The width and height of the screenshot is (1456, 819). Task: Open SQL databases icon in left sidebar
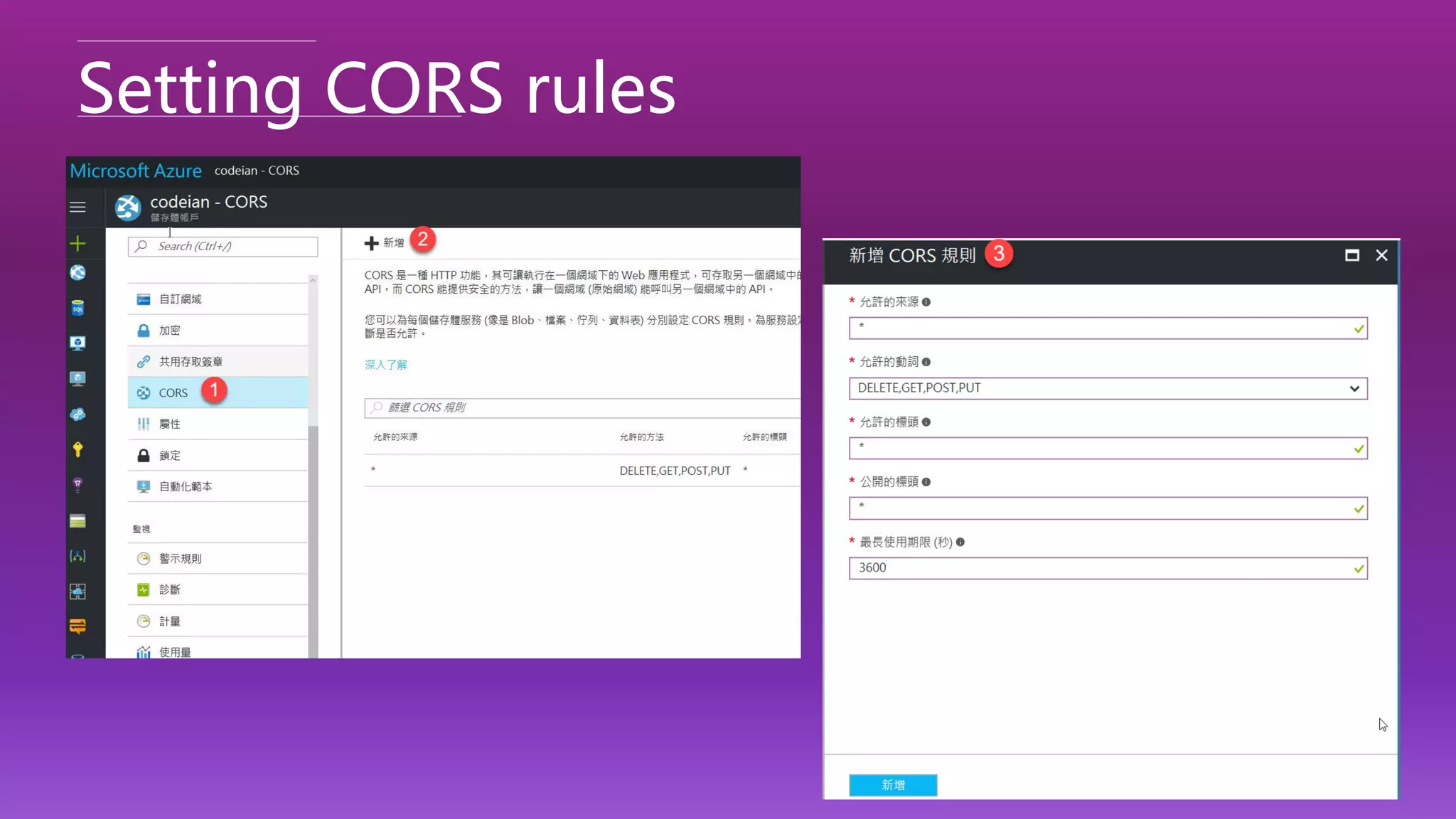(77, 308)
